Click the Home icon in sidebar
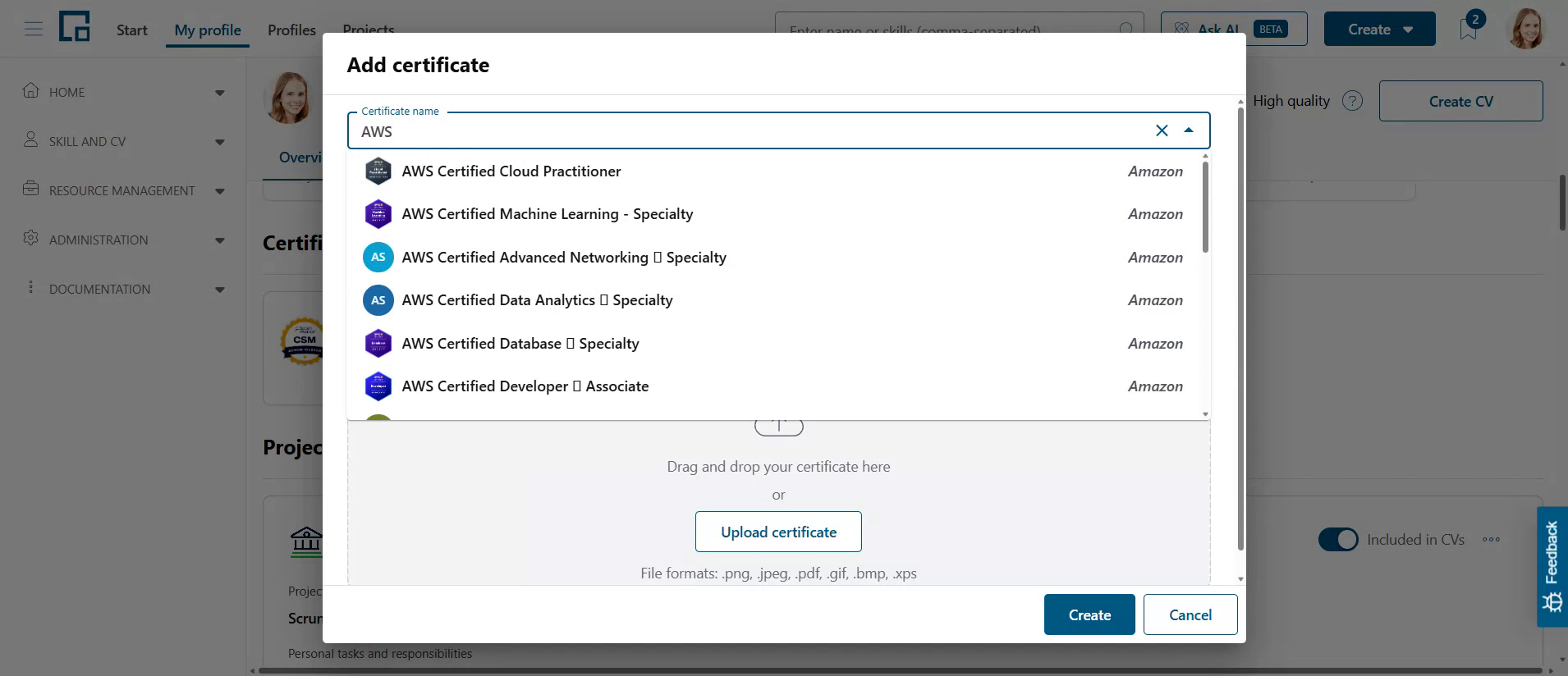1568x676 pixels. tap(31, 90)
